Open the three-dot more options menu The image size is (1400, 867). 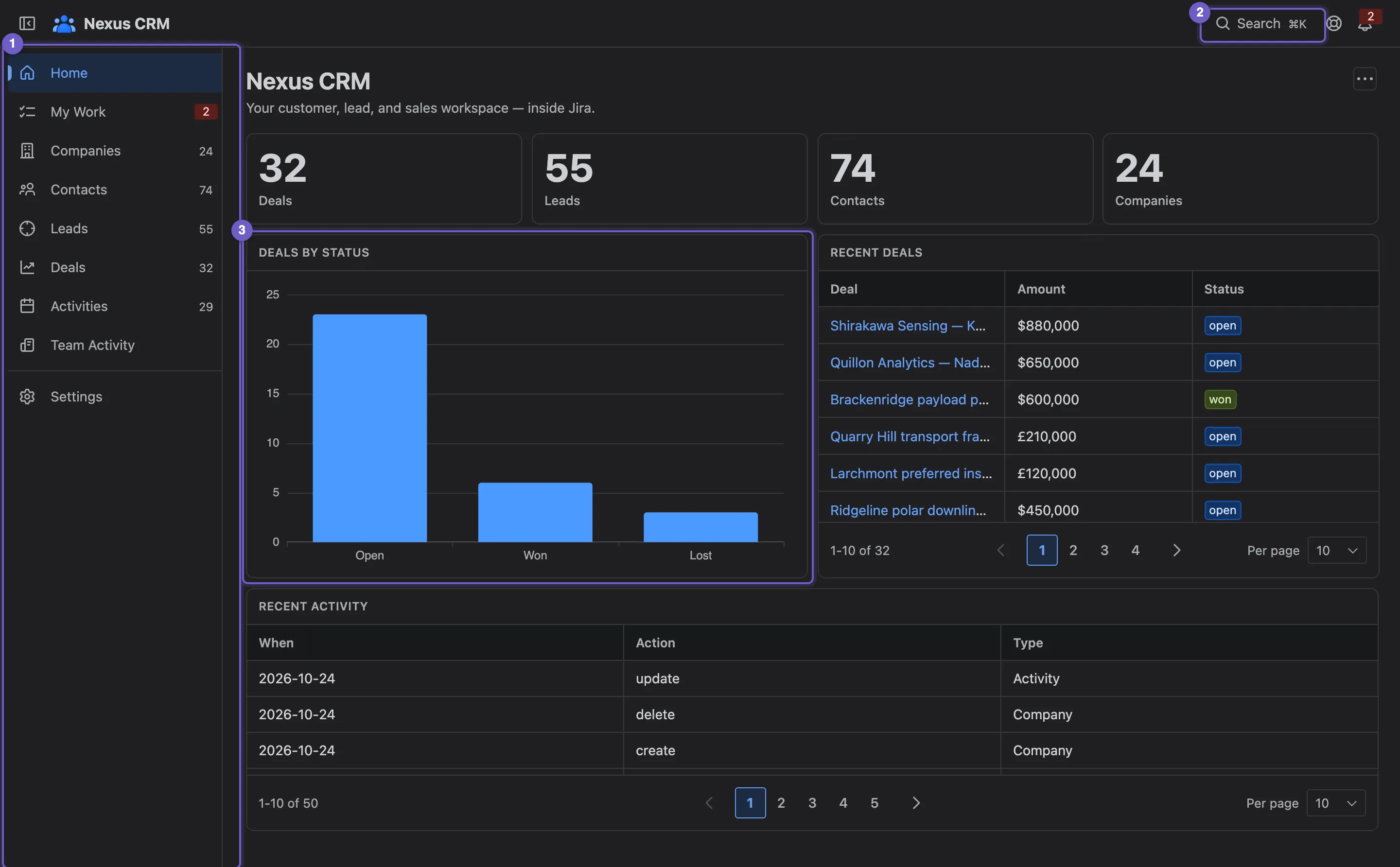coord(1365,79)
